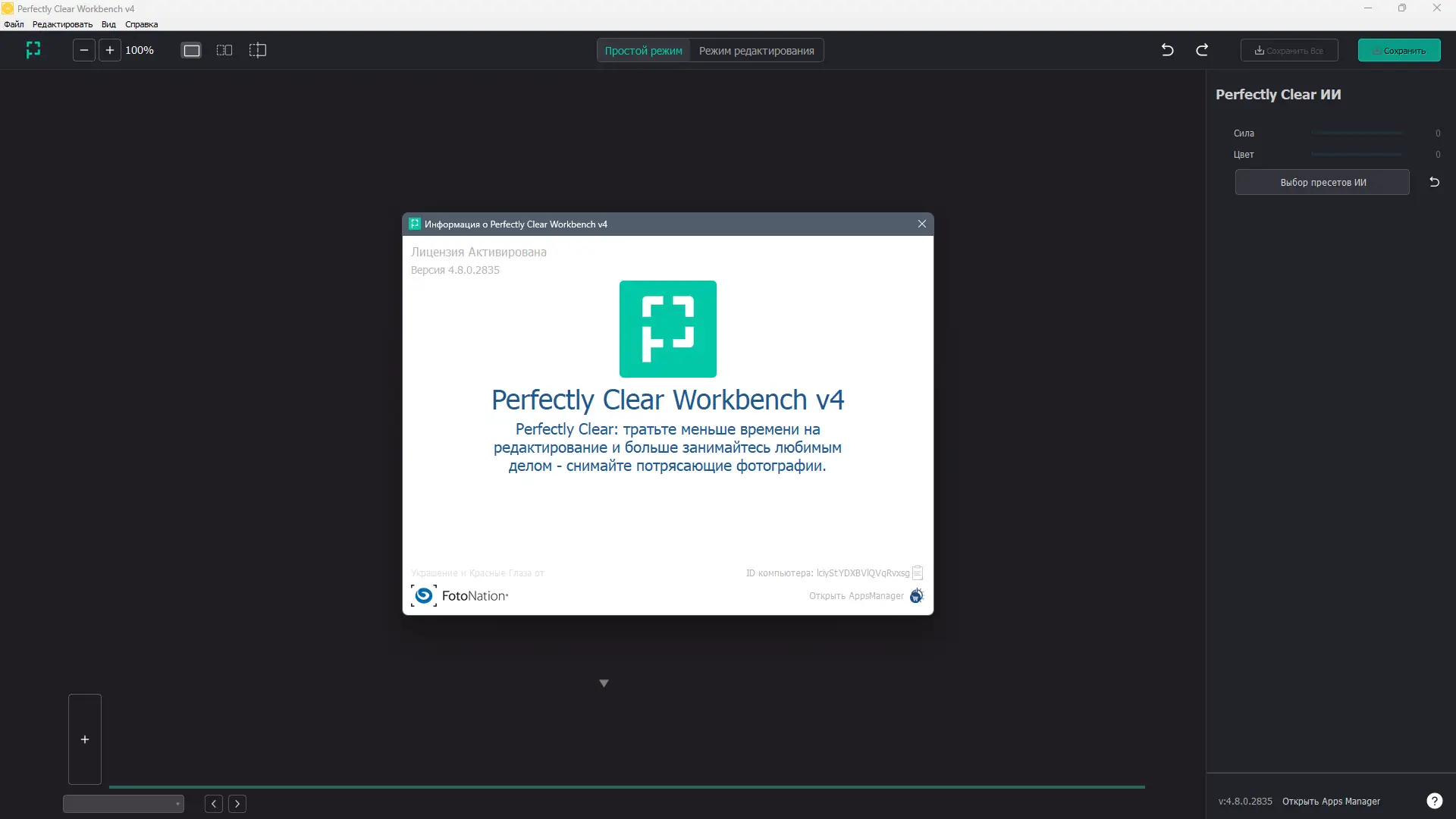The image size is (1456, 819).
Task: Open the Файл menu
Action: [14, 24]
